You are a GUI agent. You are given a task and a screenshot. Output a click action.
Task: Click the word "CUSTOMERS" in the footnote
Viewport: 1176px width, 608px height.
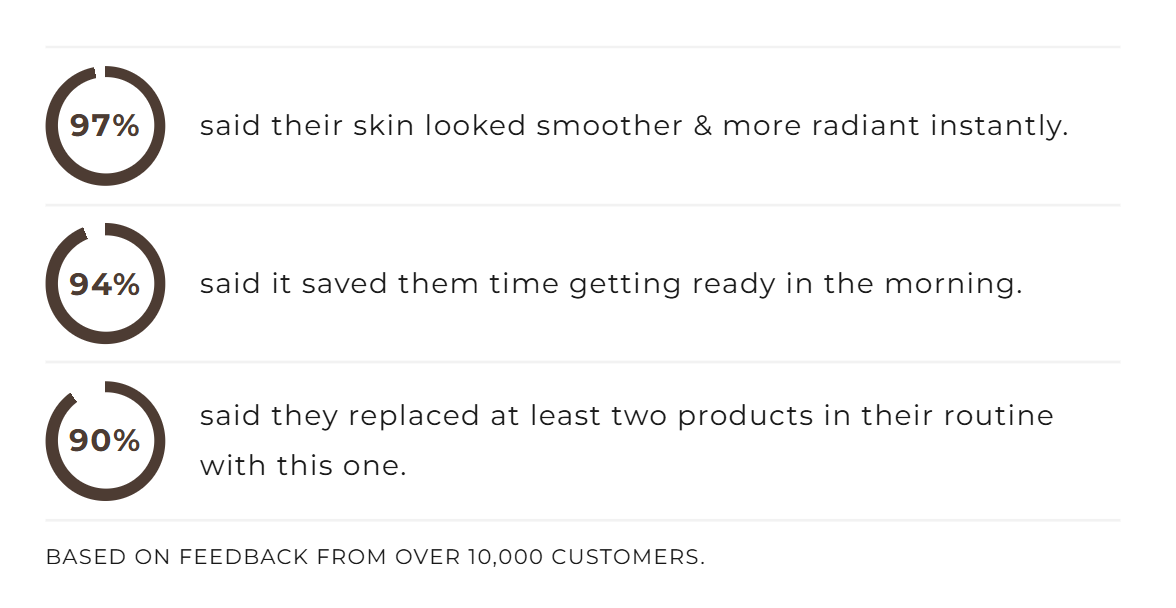627,558
